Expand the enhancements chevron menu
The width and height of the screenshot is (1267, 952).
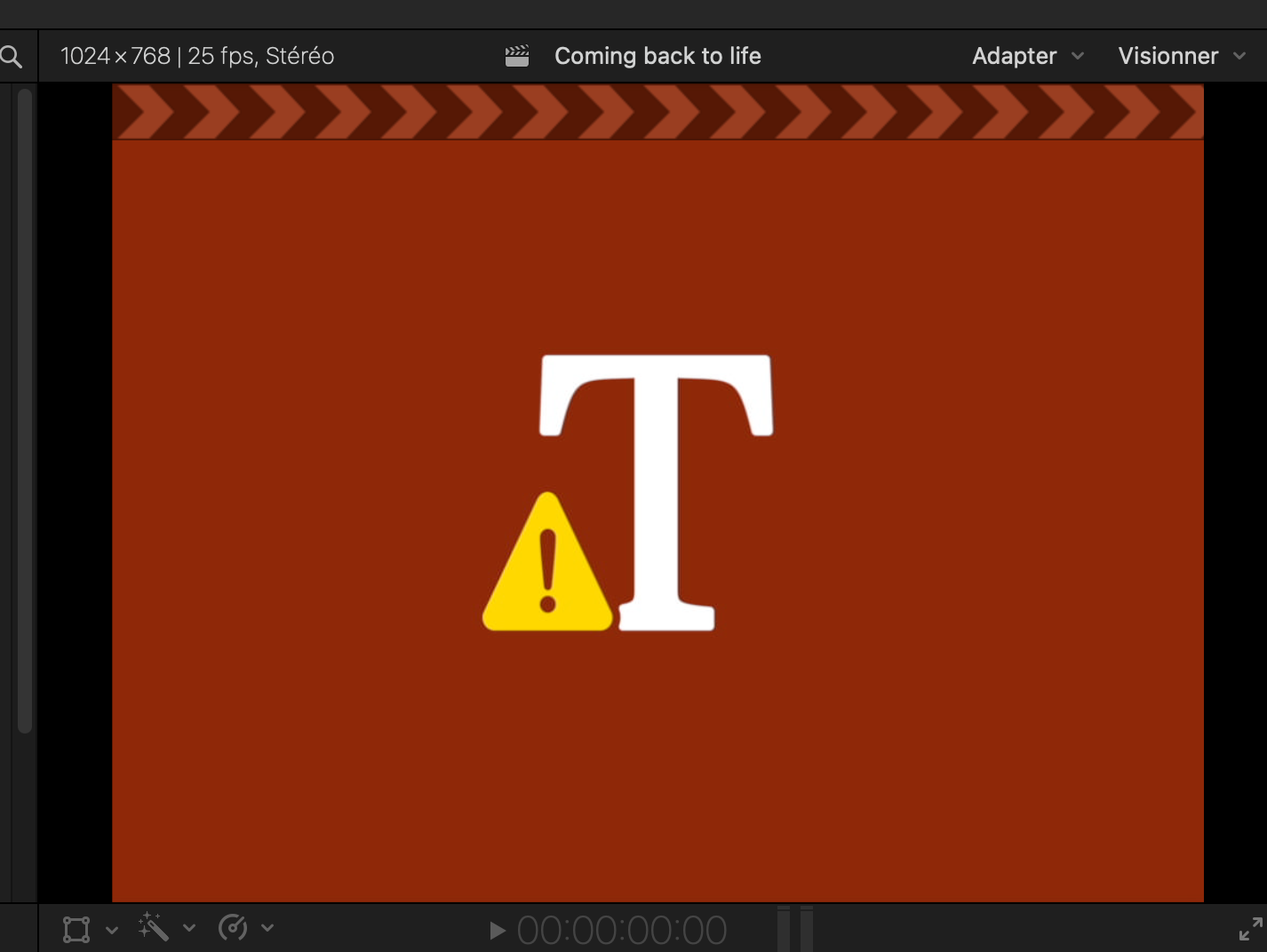click(189, 928)
